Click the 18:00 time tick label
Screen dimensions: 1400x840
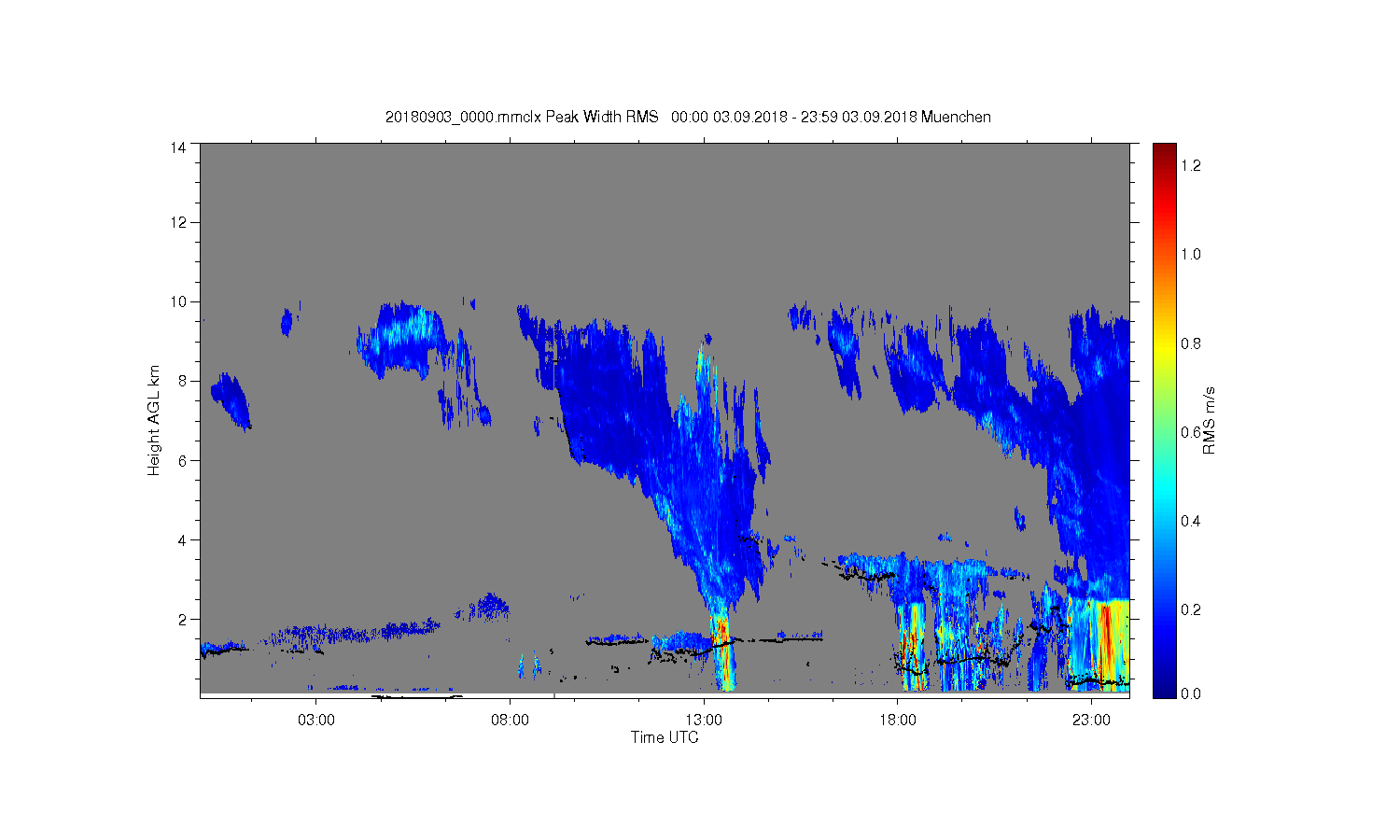pos(898,721)
